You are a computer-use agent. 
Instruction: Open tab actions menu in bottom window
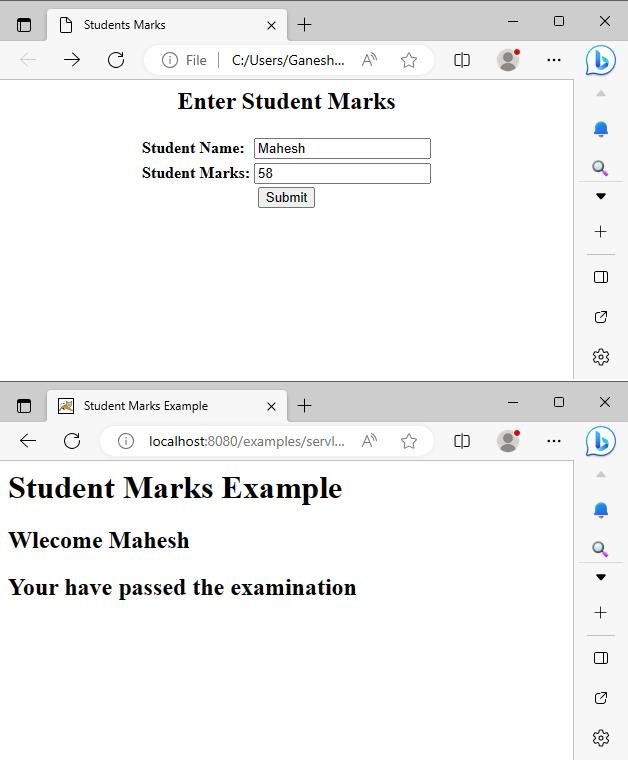pos(24,405)
